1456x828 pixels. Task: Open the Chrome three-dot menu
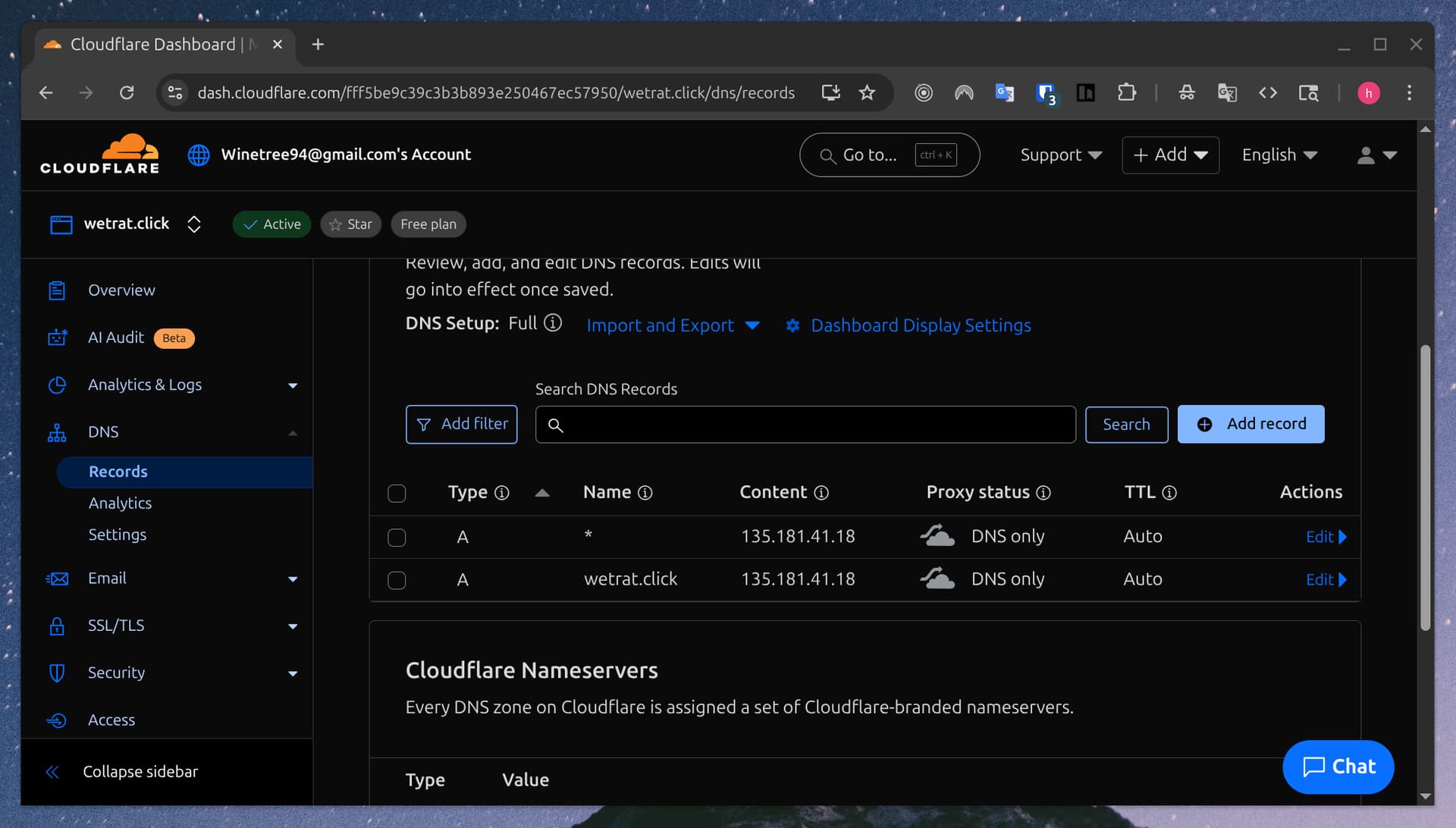coord(1410,93)
